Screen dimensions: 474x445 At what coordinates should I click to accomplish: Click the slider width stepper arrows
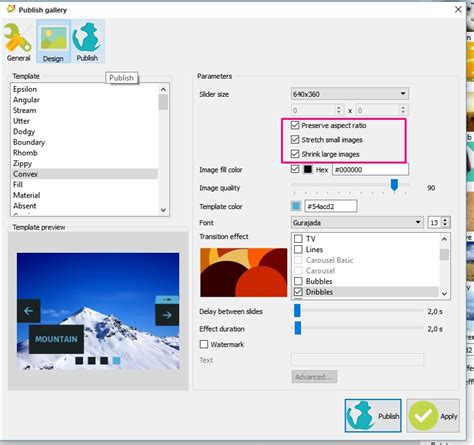pos(339,110)
